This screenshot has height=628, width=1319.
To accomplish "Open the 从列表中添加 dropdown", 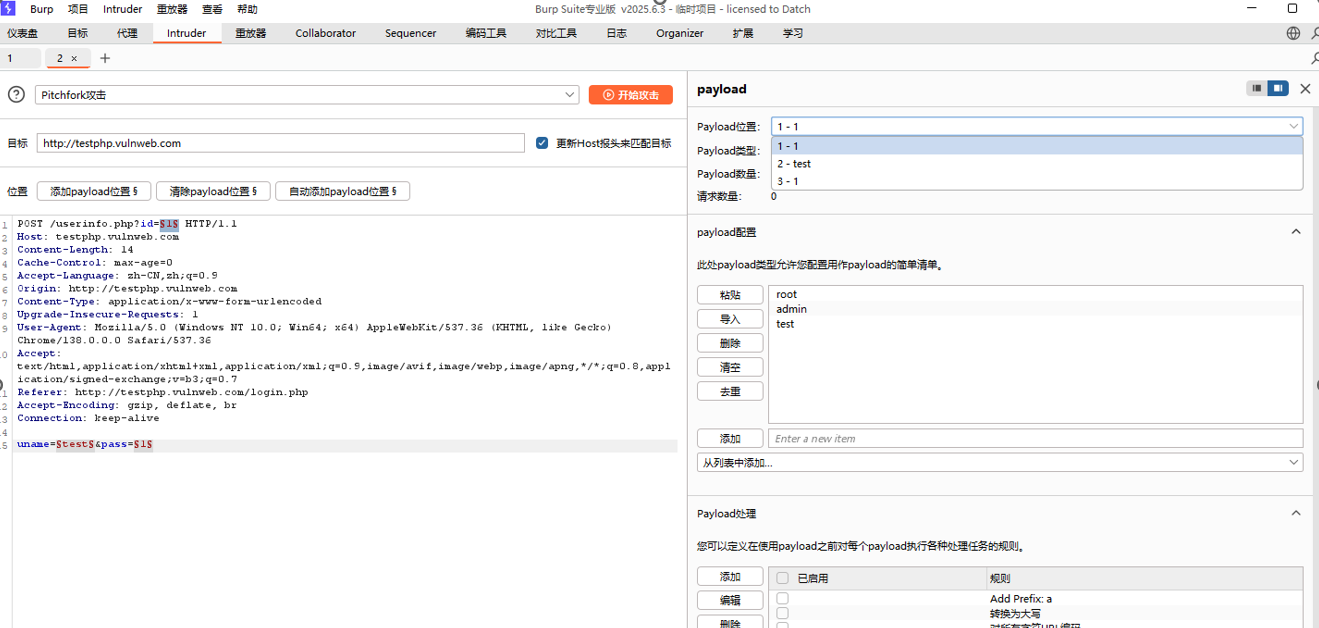I will [1000, 463].
